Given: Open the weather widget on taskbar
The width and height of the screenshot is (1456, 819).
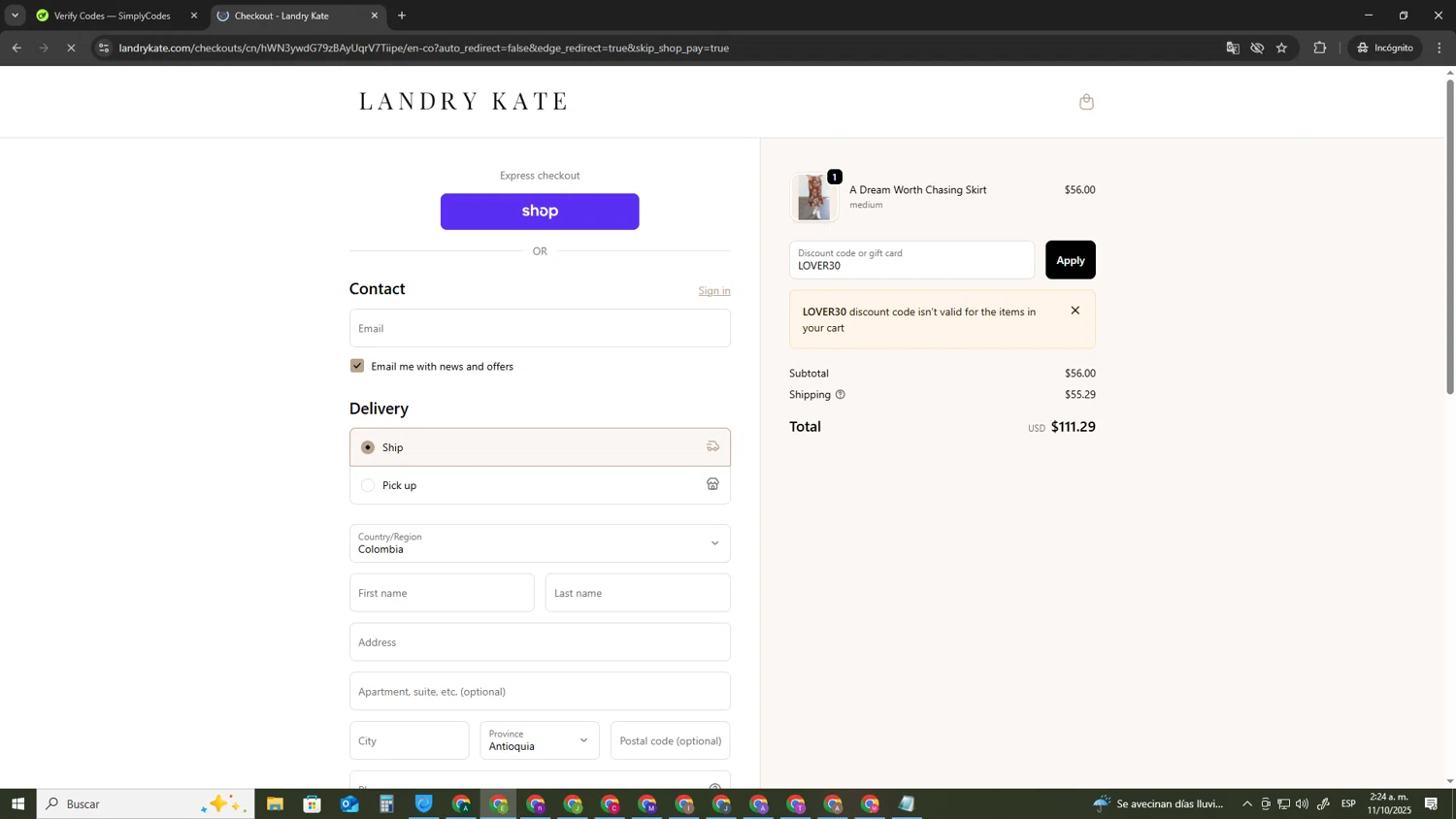Looking at the screenshot, I should [1159, 803].
